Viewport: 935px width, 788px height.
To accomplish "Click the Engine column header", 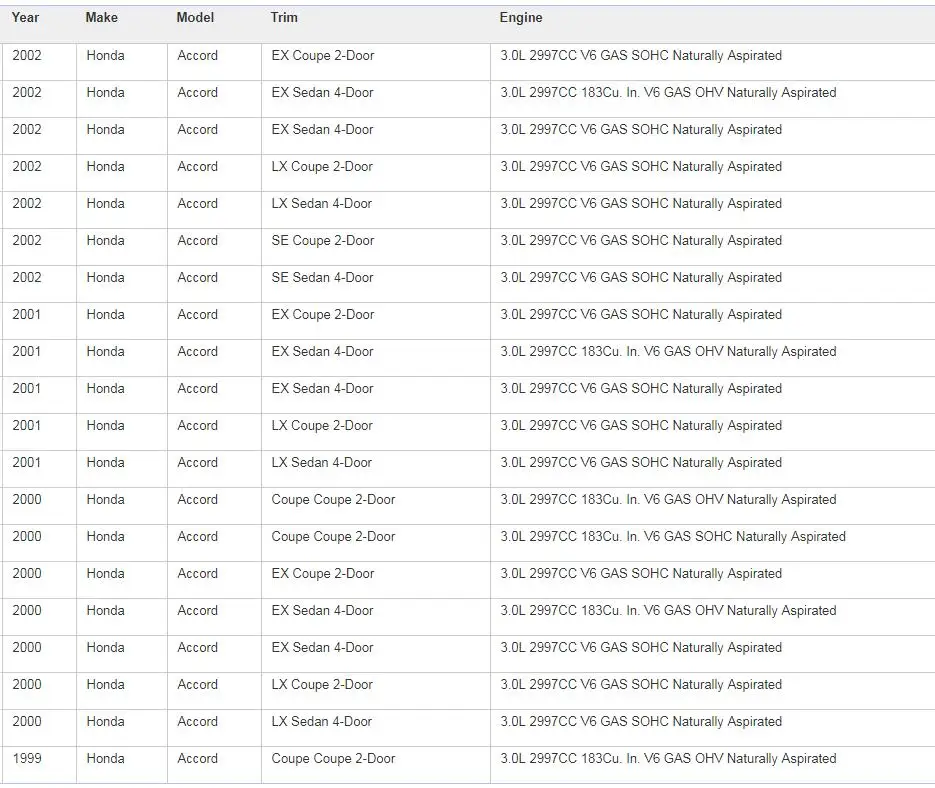I will (x=521, y=17).
